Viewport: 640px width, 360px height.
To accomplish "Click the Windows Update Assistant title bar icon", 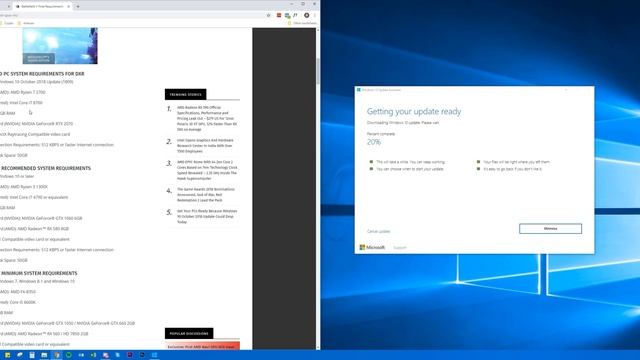I will point(358,90).
